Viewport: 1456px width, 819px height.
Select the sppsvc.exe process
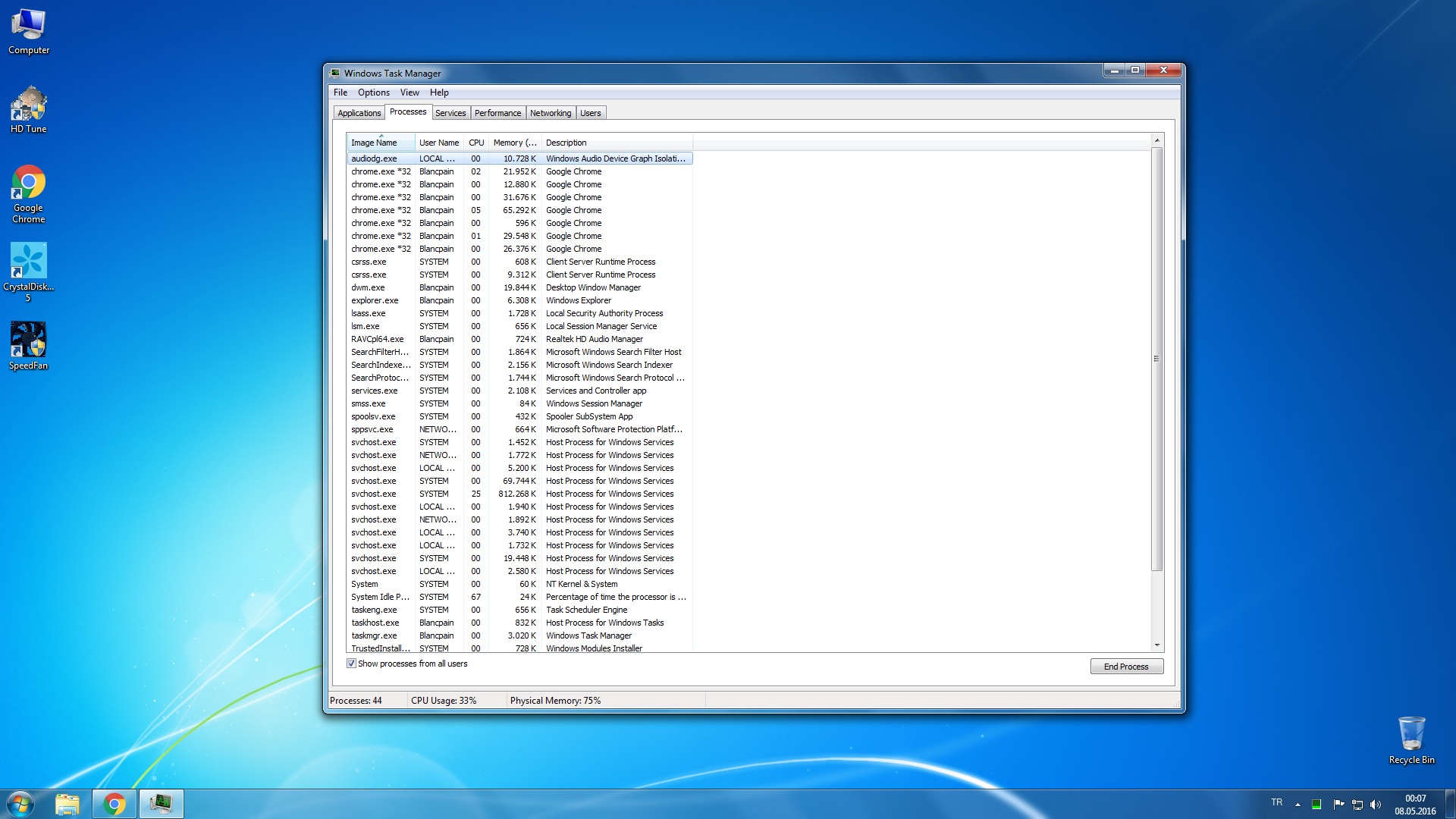coord(519,429)
